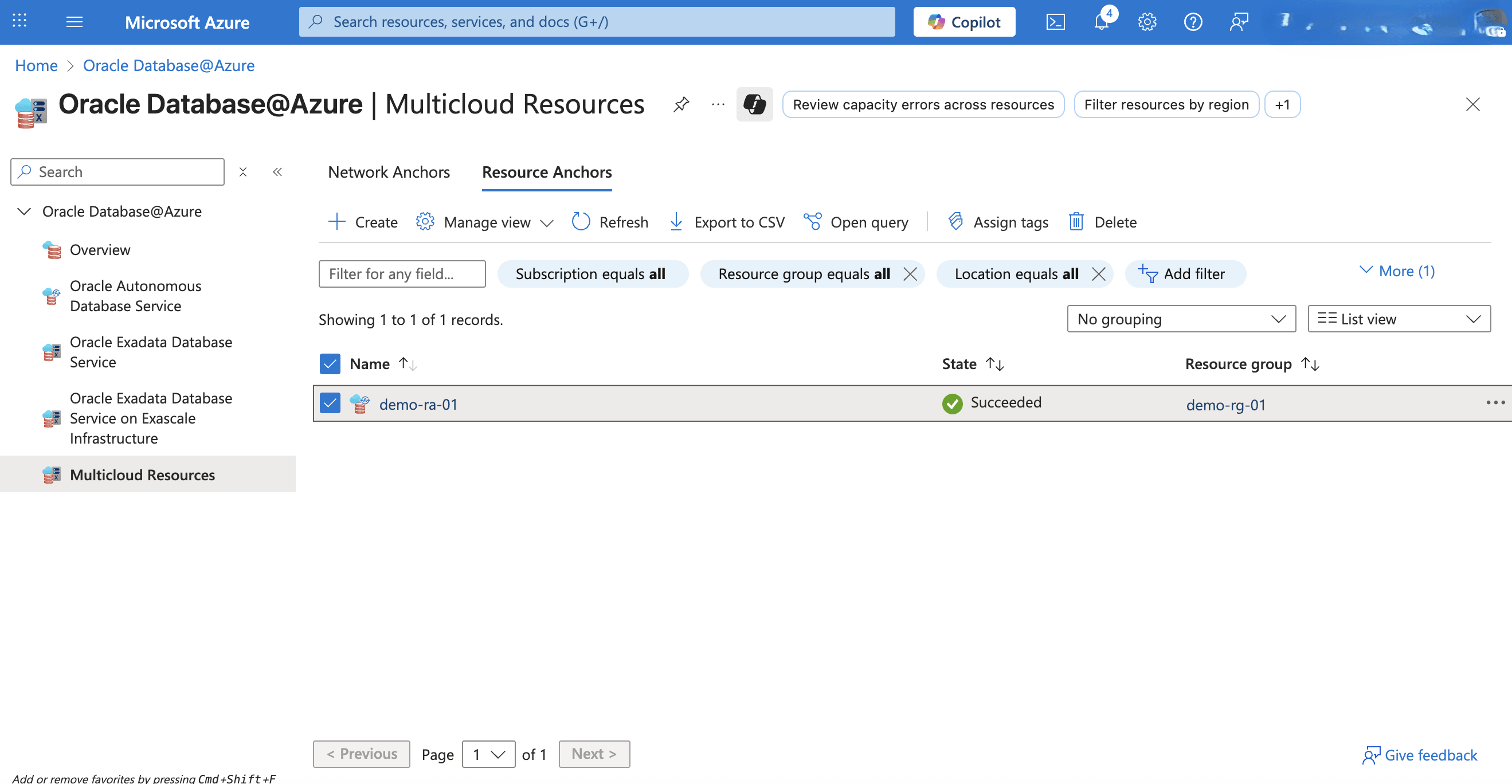Select Oracle Autonomous Database Service menu item

pos(136,296)
